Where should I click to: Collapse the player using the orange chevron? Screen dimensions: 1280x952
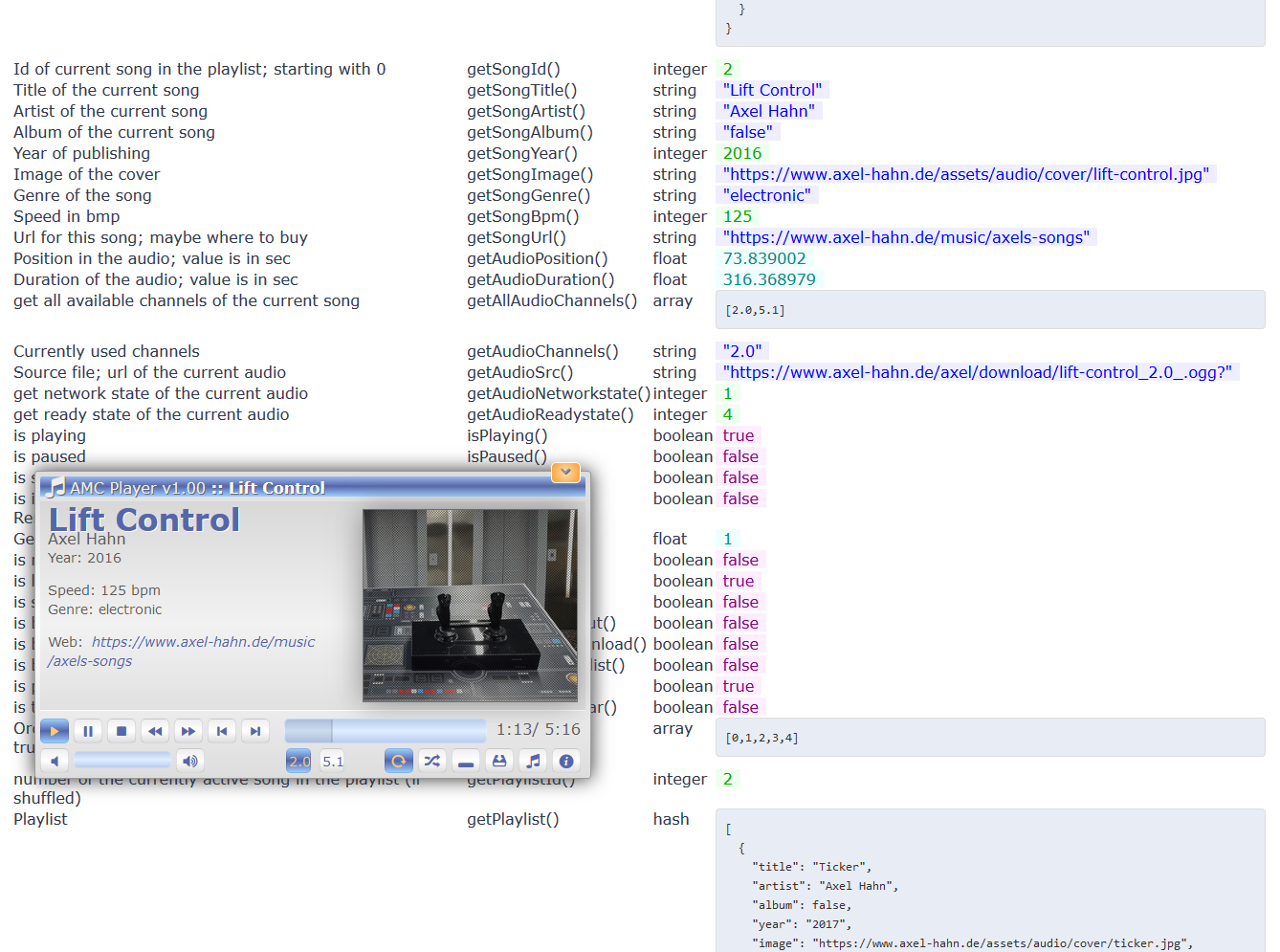click(565, 472)
